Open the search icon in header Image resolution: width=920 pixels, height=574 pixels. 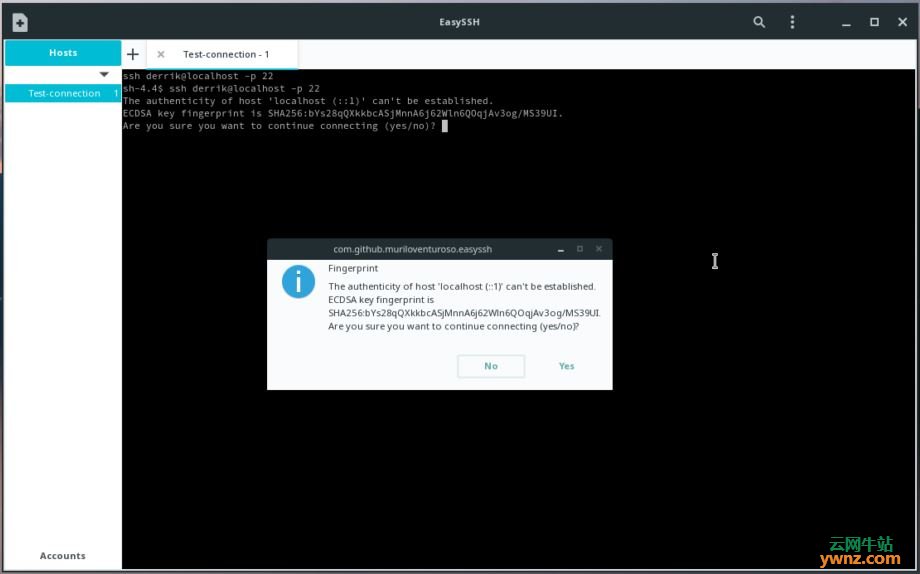coord(759,22)
